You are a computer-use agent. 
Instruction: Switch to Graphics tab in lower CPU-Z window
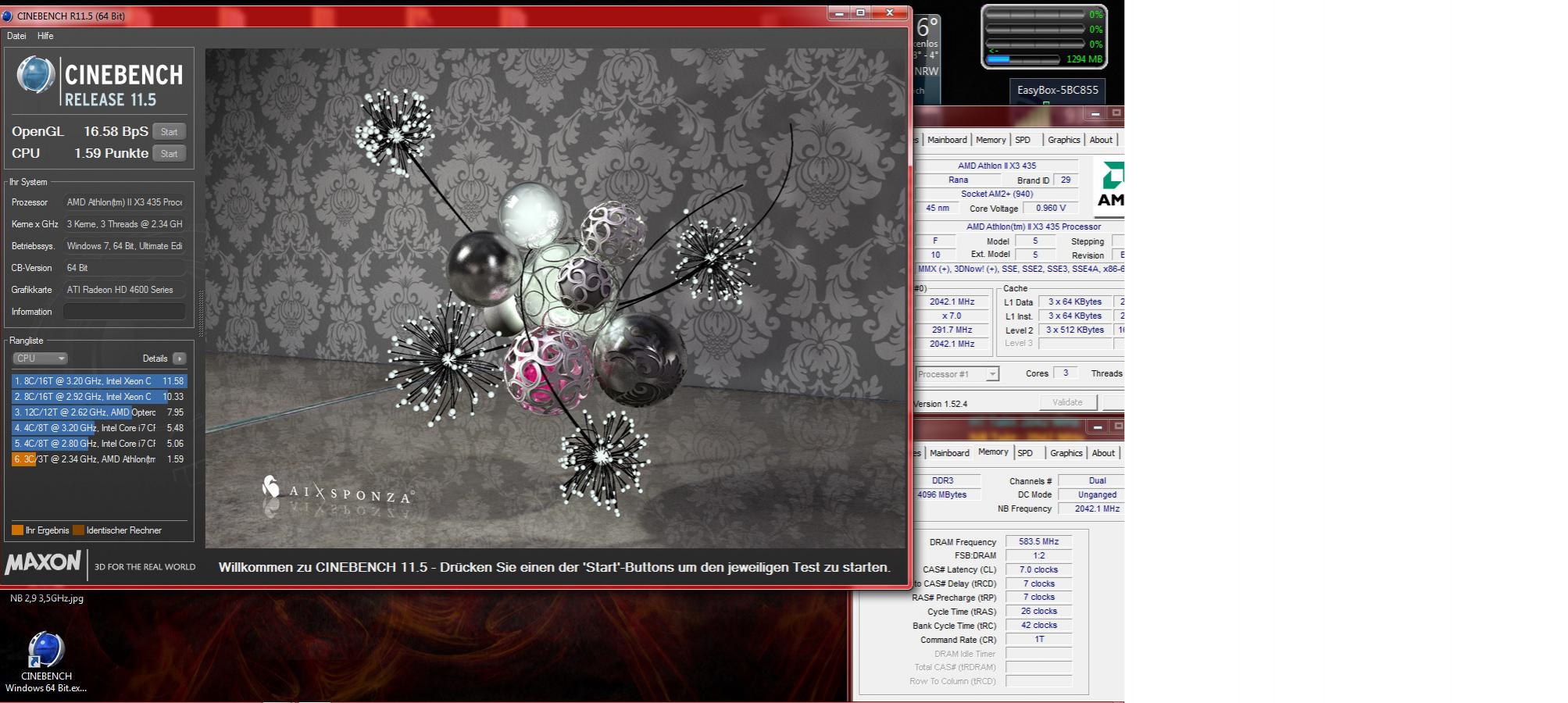1066,453
